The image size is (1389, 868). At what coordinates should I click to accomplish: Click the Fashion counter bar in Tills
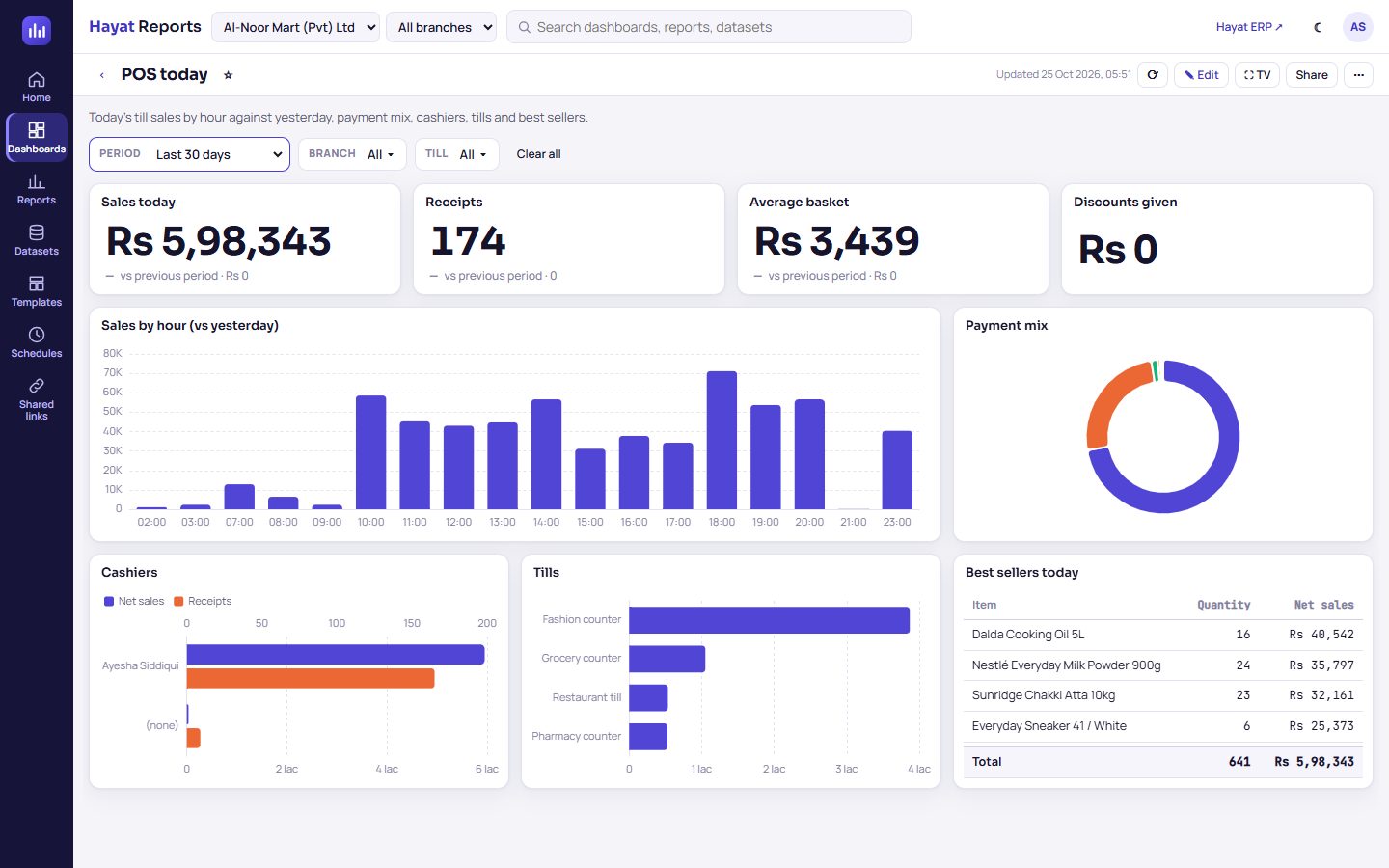tap(769, 620)
